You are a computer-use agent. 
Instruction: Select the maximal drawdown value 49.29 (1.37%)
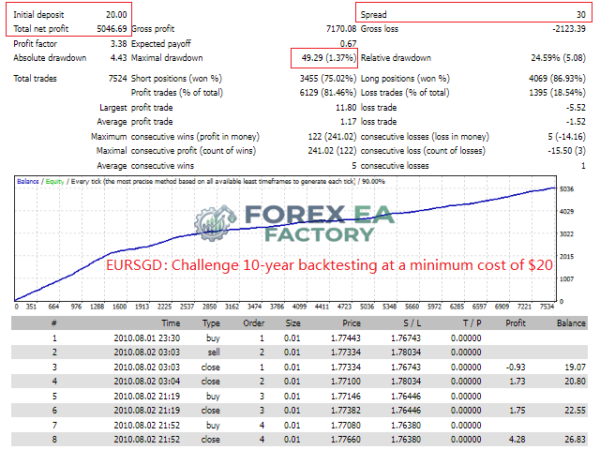tap(329, 58)
